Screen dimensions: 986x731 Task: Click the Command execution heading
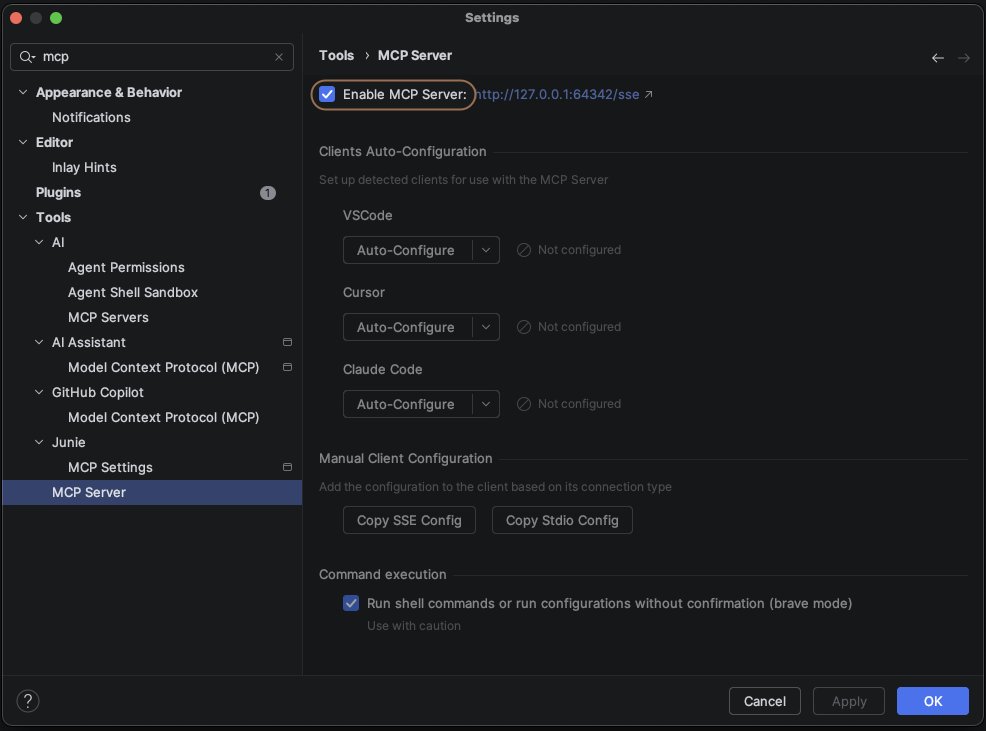pyautogui.click(x=382, y=574)
